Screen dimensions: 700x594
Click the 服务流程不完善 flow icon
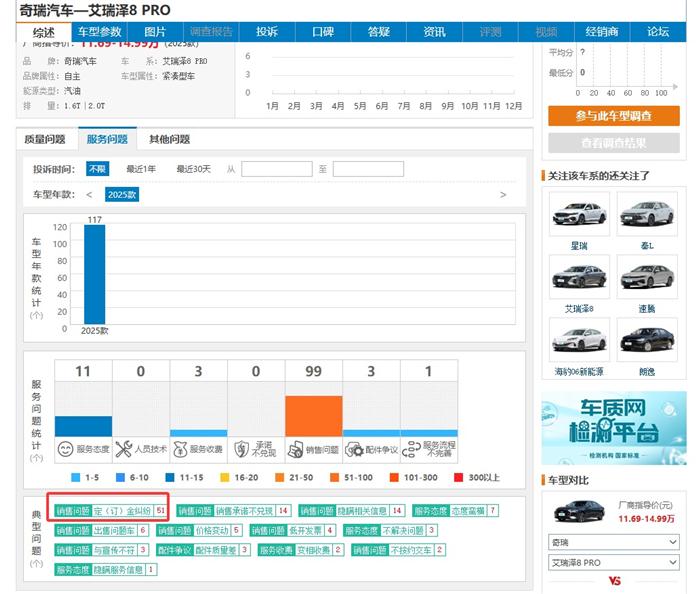411,449
